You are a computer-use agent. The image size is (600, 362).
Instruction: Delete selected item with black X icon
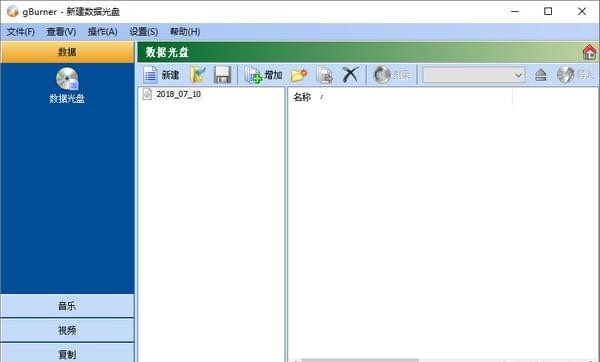[x=350, y=75]
